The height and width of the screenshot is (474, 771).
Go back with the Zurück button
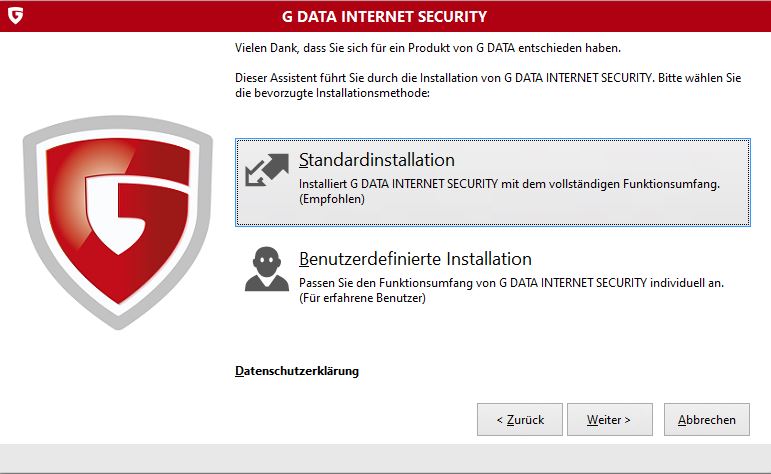[519, 420]
